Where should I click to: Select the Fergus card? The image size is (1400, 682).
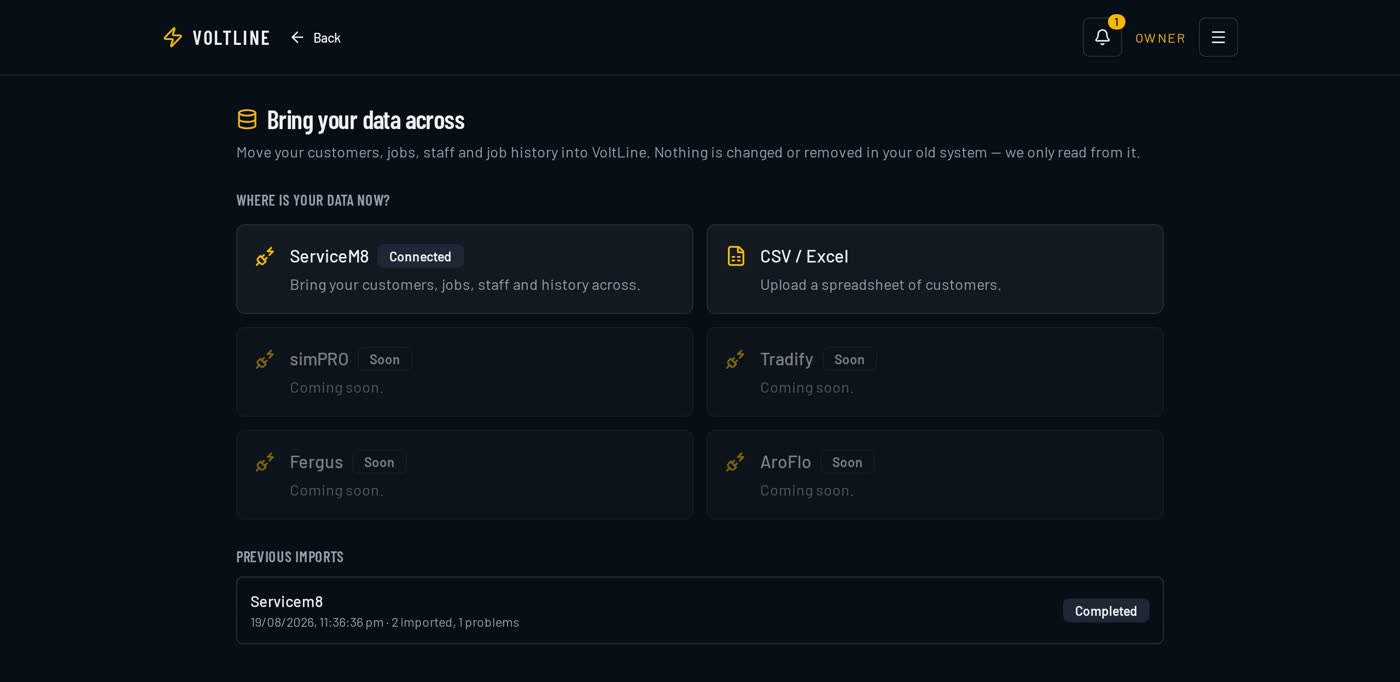[x=464, y=475]
